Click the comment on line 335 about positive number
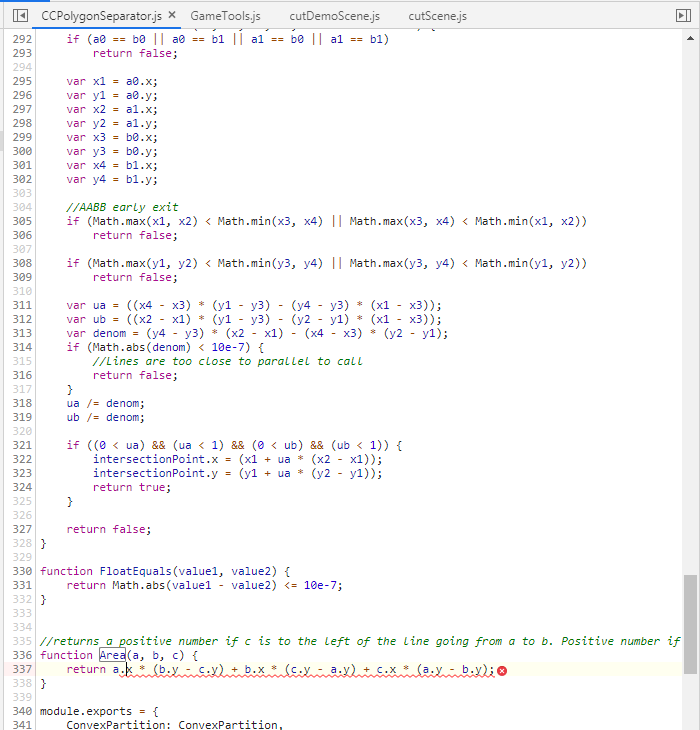This screenshot has width=700, height=730. (360, 641)
